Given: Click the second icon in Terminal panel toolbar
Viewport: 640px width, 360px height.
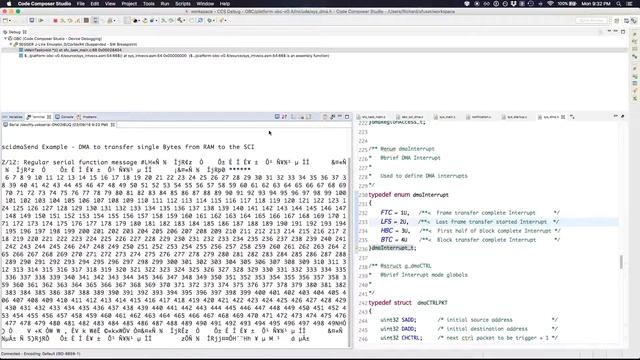Looking at the screenshot, I should 284,117.
